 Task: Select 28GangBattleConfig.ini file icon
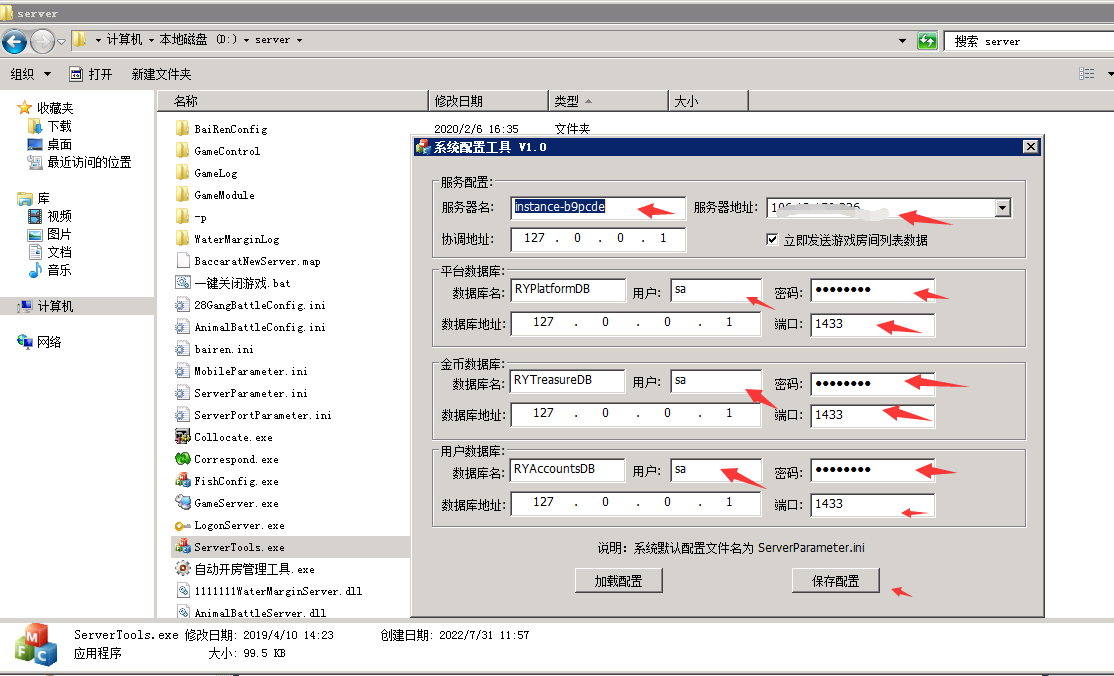[183, 305]
